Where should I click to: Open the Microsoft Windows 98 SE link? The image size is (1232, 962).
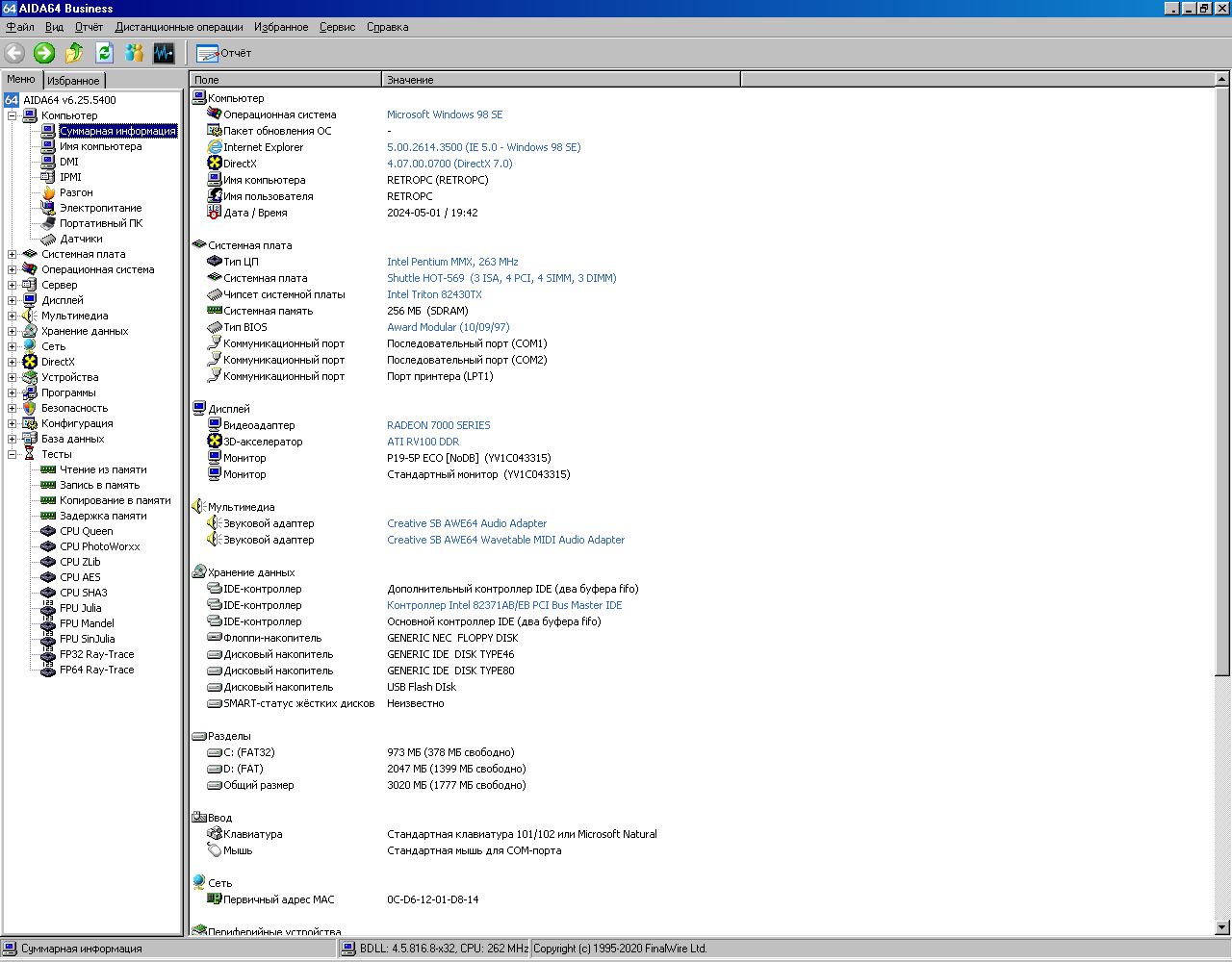(x=445, y=114)
